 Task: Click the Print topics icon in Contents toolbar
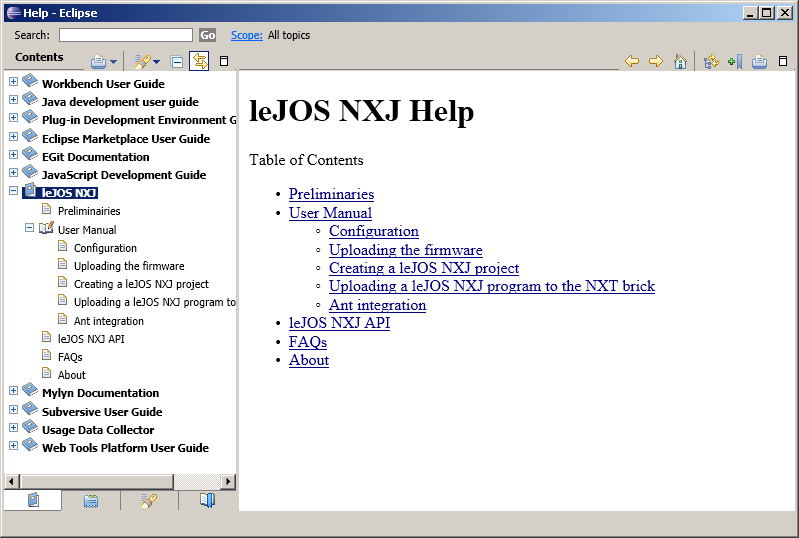(98, 62)
